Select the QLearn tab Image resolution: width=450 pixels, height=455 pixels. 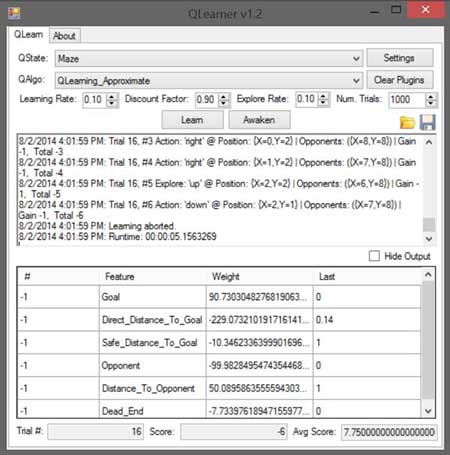tap(29, 34)
